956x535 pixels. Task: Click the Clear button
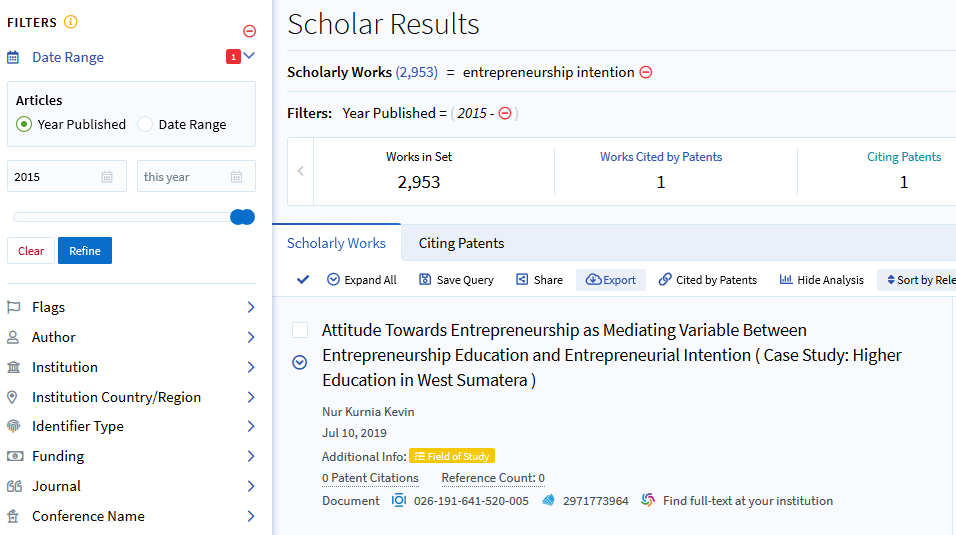point(31,251)
